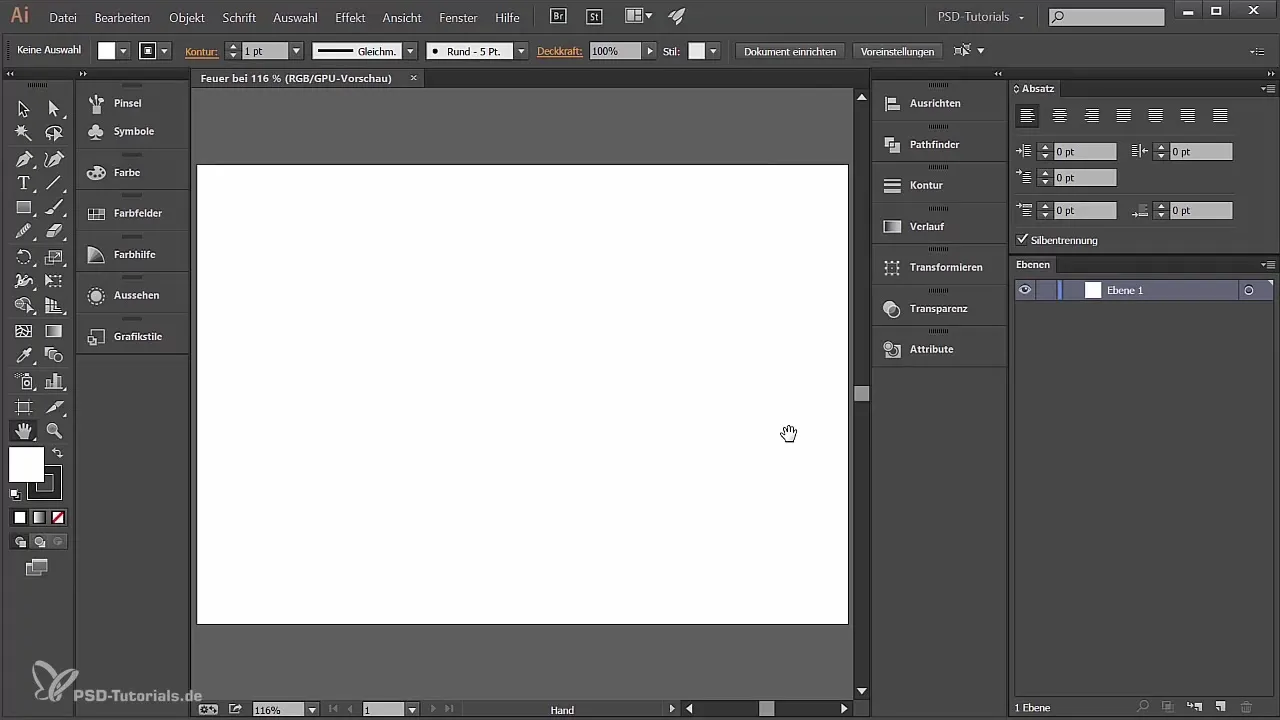Image resolution: width=1280 pixels, height=720 pixels.
Task: Click the Kontur link in control bar
Action: coord(202,51)
